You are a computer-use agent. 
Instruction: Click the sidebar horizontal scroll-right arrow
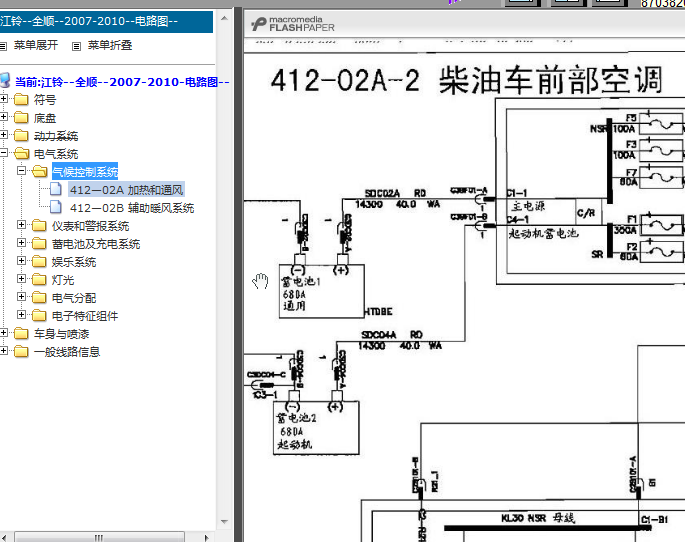[x=207, y=538]
